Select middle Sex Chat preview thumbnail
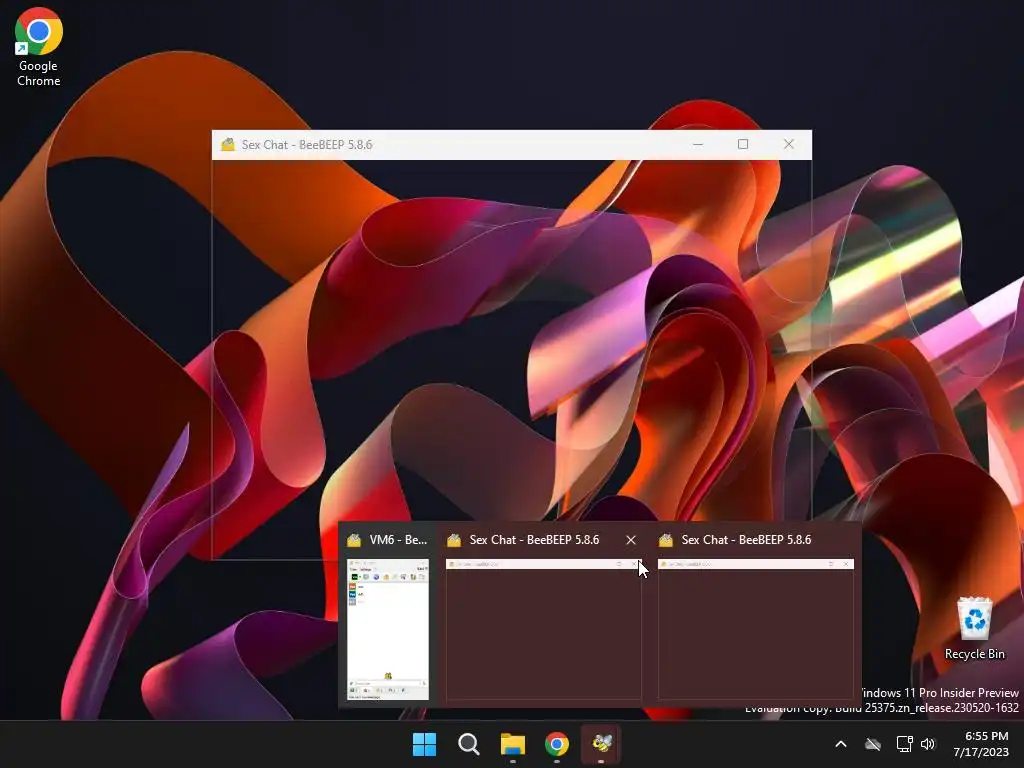Screen dimensions: 1024x768 [543, 630]
